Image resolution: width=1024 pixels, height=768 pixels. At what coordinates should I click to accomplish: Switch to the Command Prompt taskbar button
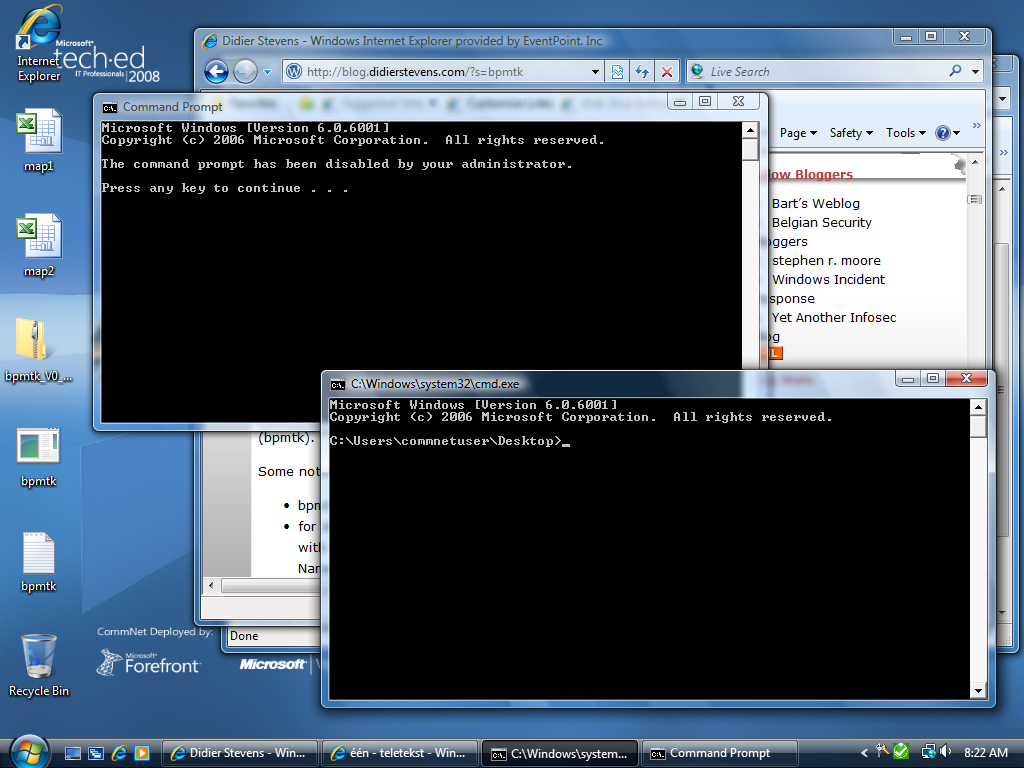tap(719, 753)
